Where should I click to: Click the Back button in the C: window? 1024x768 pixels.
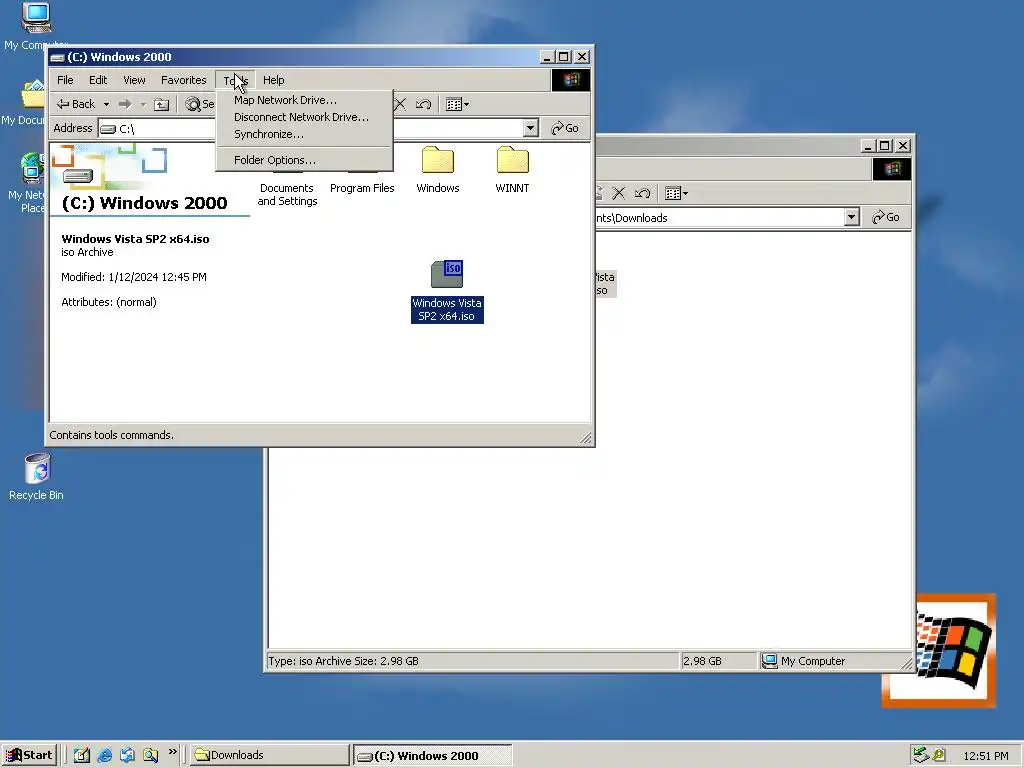(x=76, y=104)
